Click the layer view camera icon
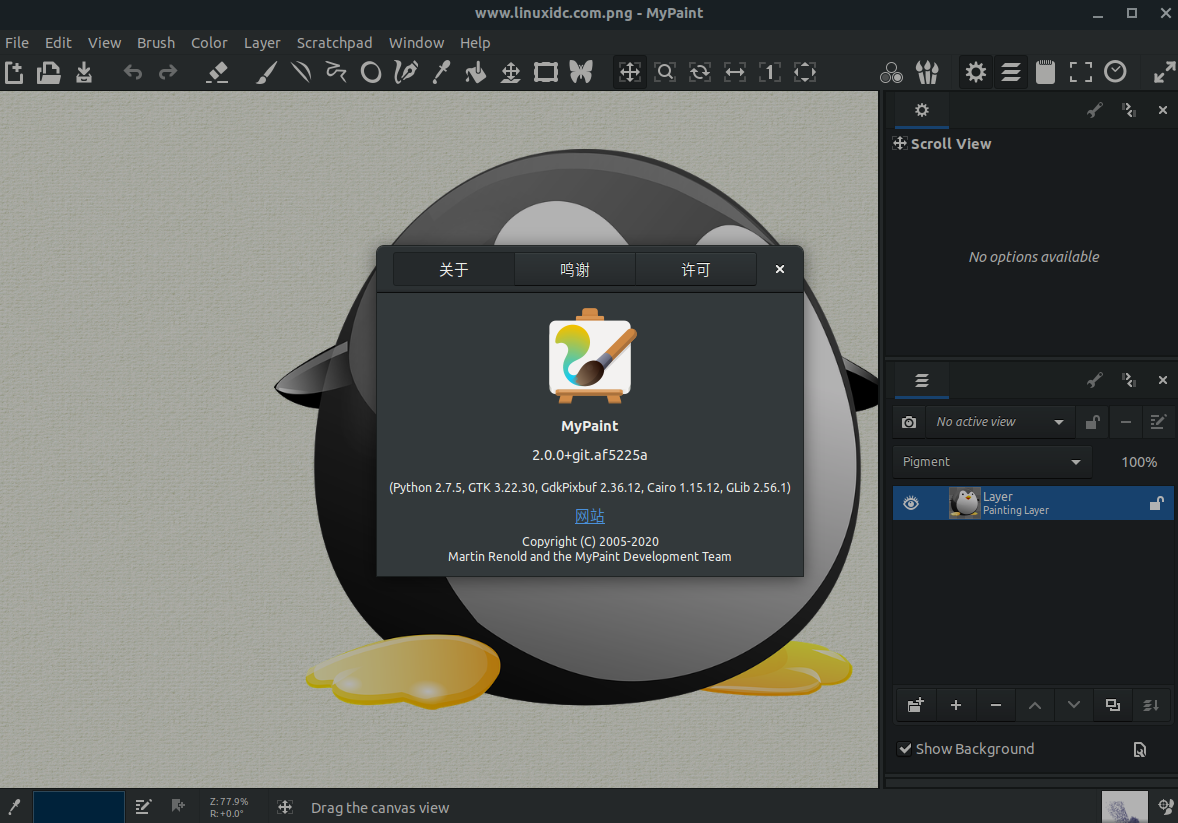The height and width of the screenshot is (823, 1178). point(909,422)
